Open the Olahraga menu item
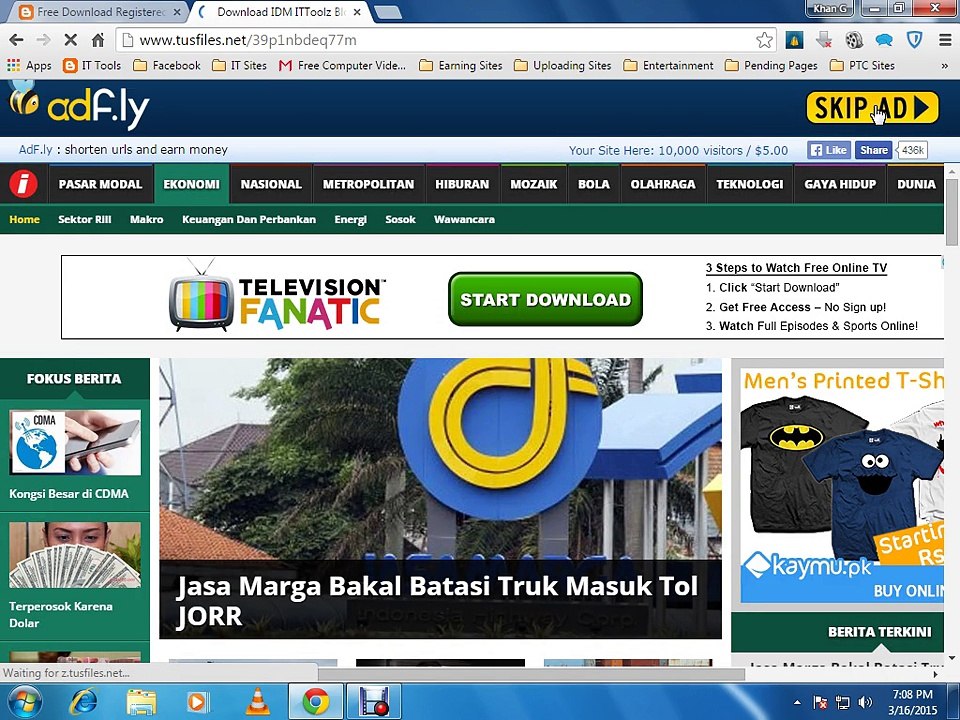Image resolution: width=960 pixels, height=720 pixels. [663, 184]
